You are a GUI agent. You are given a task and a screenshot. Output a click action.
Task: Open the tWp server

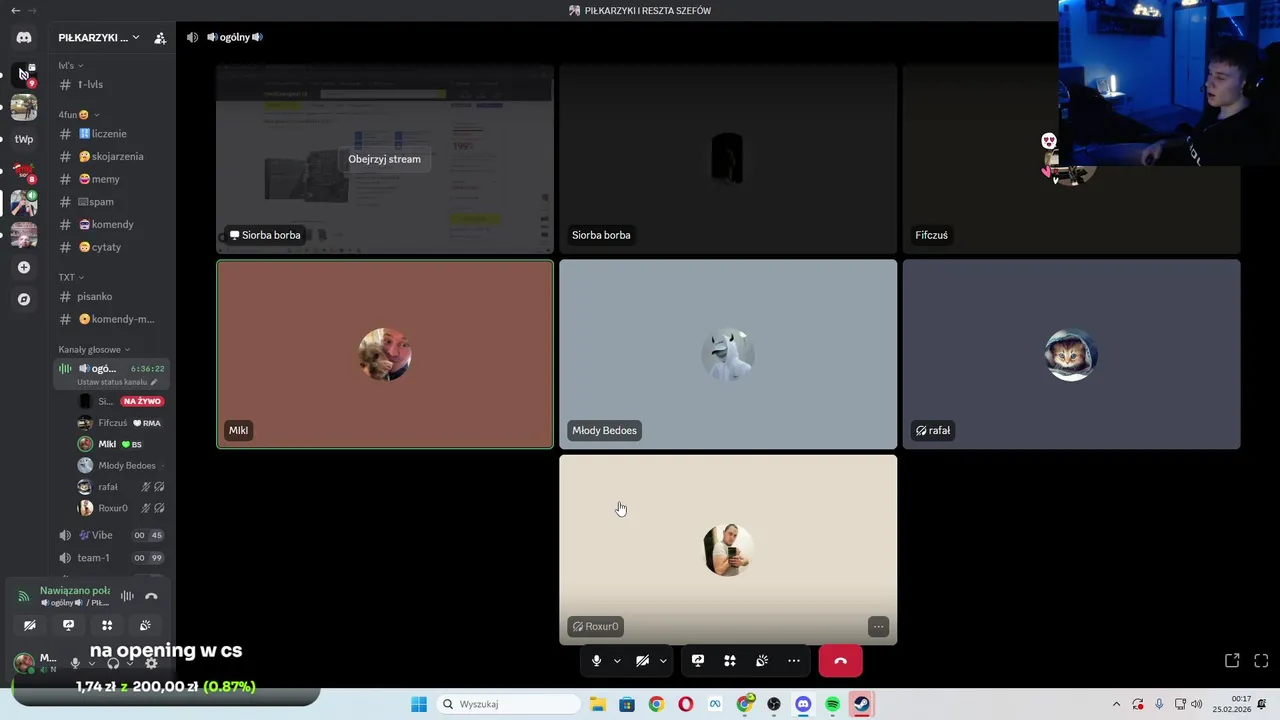pyautogui.click(x=24, y=139)
